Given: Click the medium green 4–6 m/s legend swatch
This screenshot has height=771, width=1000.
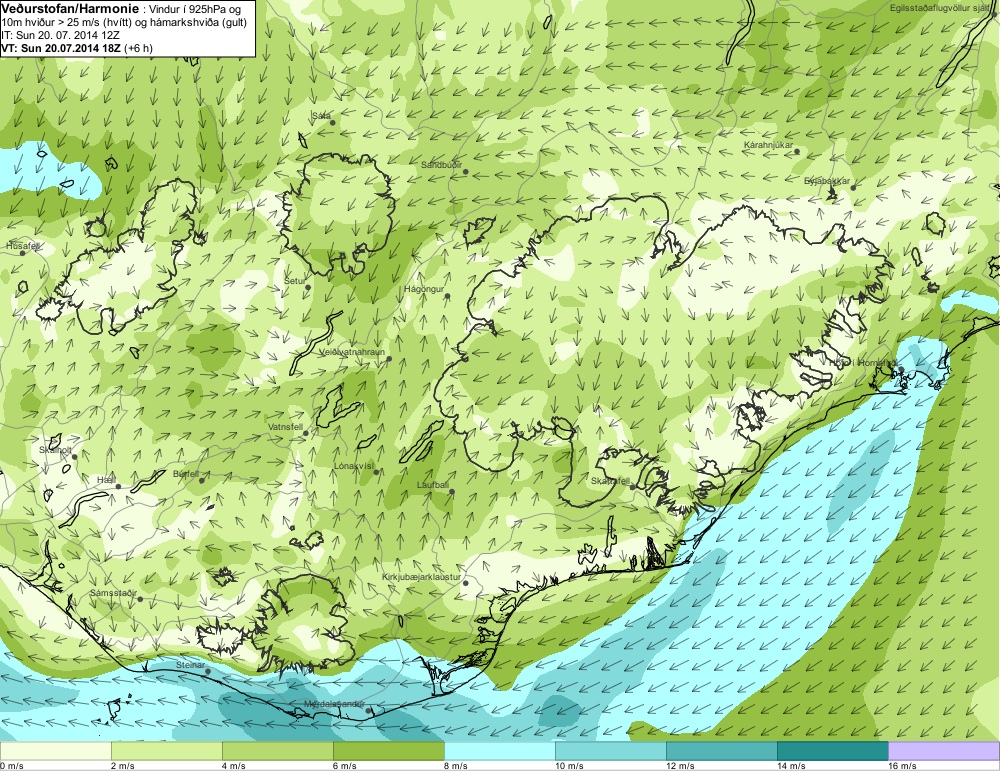Looking at the screenshot, I should tap(277, 751).
